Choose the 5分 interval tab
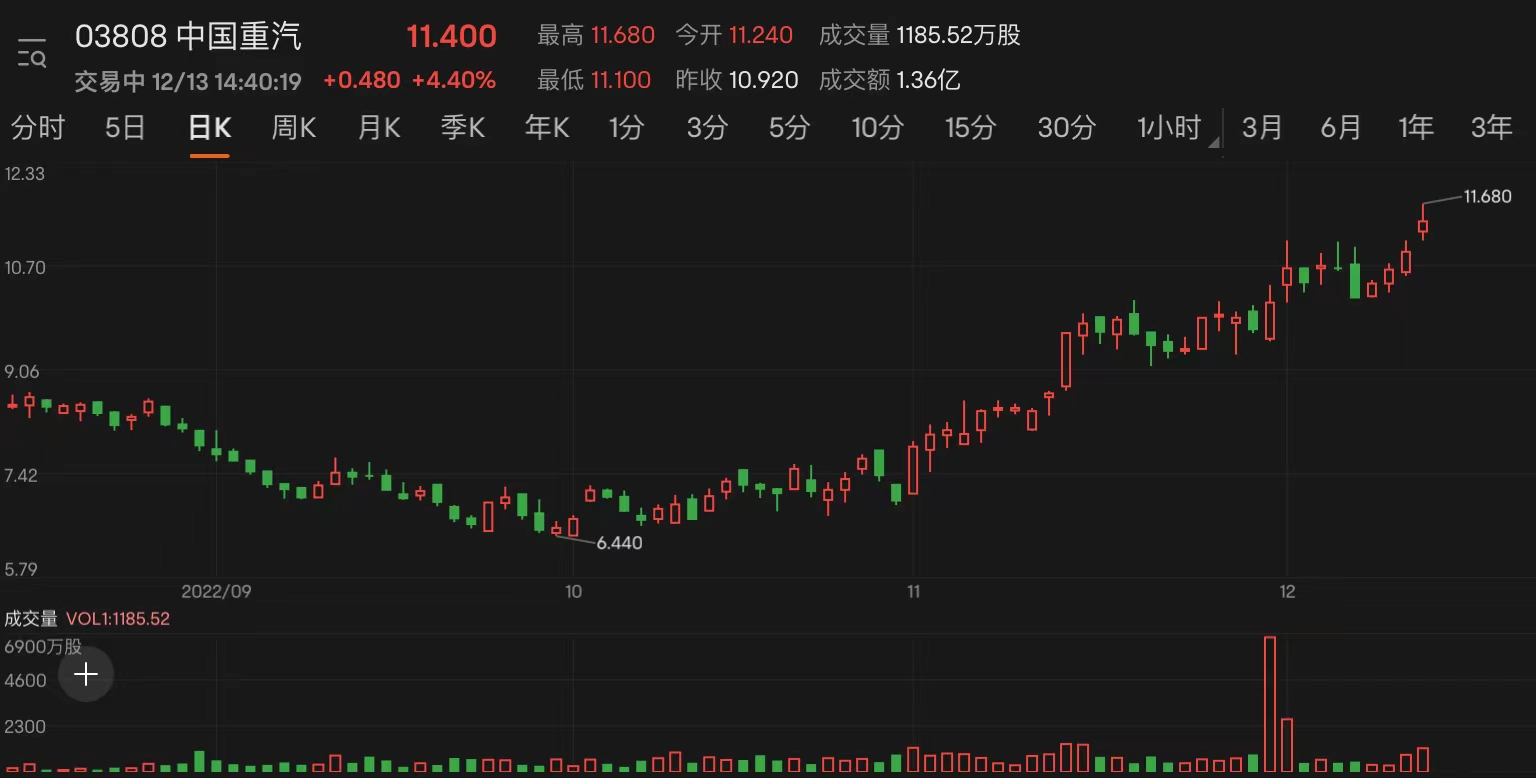 (x=789, y=128)
